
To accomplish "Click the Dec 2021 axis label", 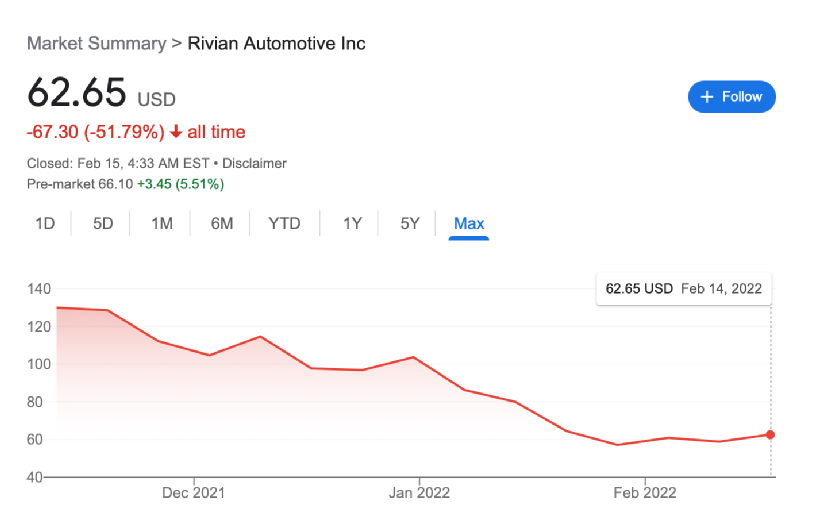I will (x=193, y=492).
